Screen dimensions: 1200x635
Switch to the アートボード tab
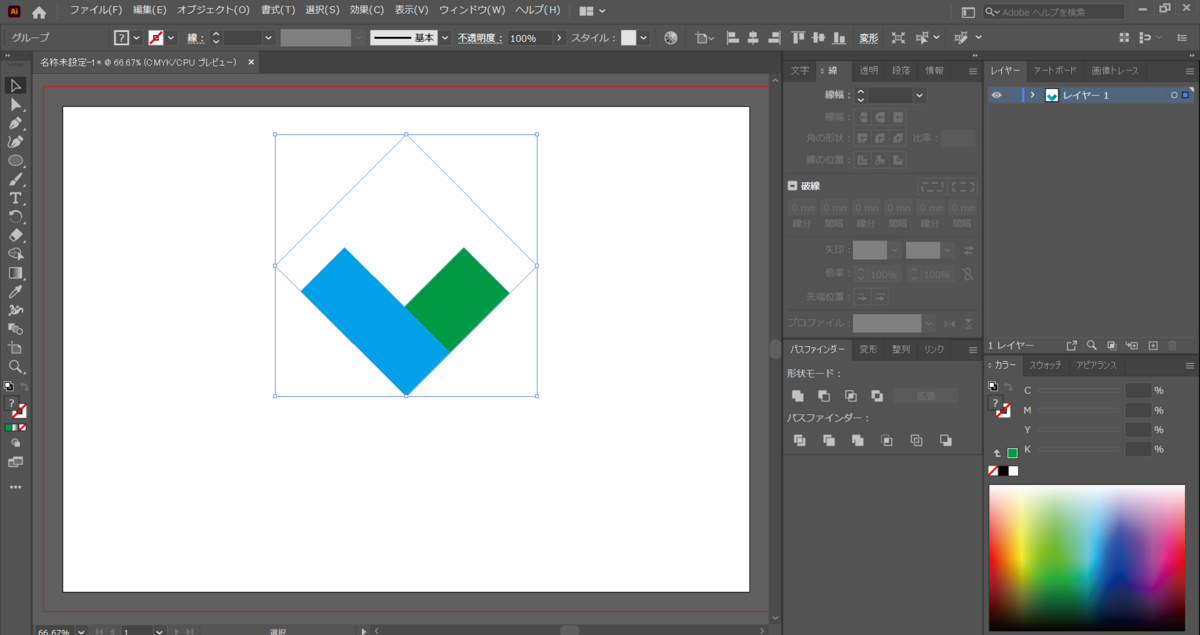[1055, 71]
